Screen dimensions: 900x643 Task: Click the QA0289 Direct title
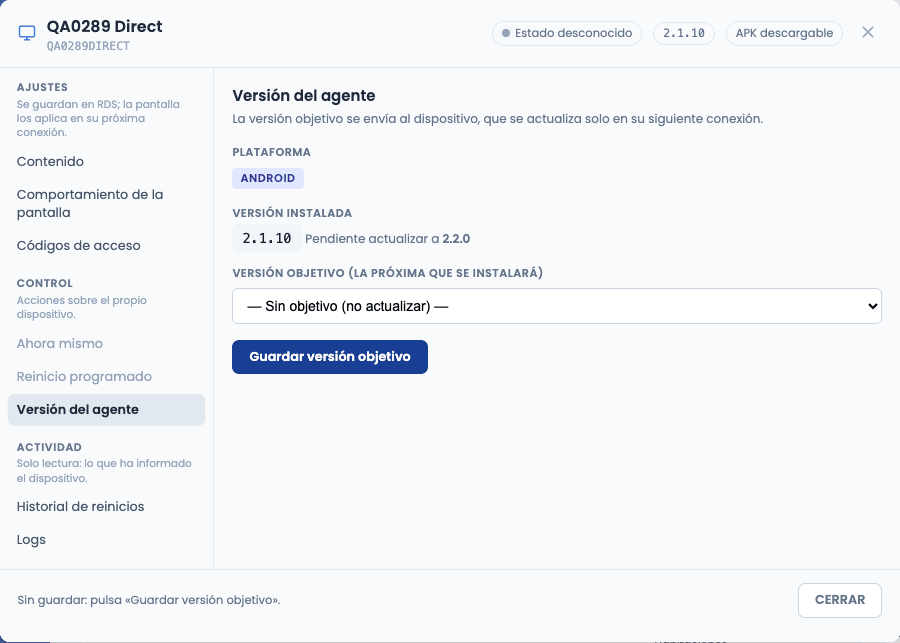[104, 26]
